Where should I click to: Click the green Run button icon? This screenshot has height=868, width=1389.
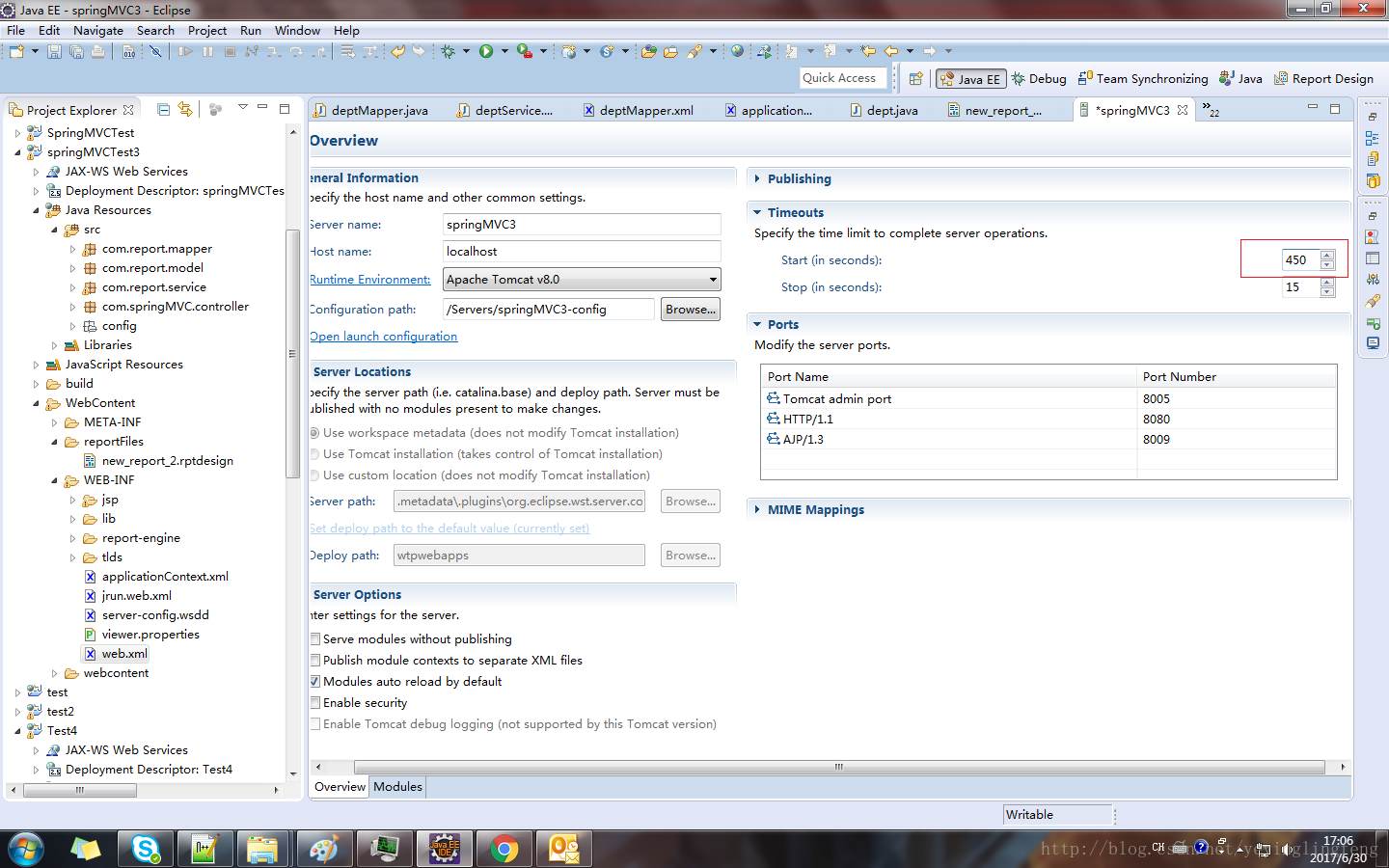(486, 51)
